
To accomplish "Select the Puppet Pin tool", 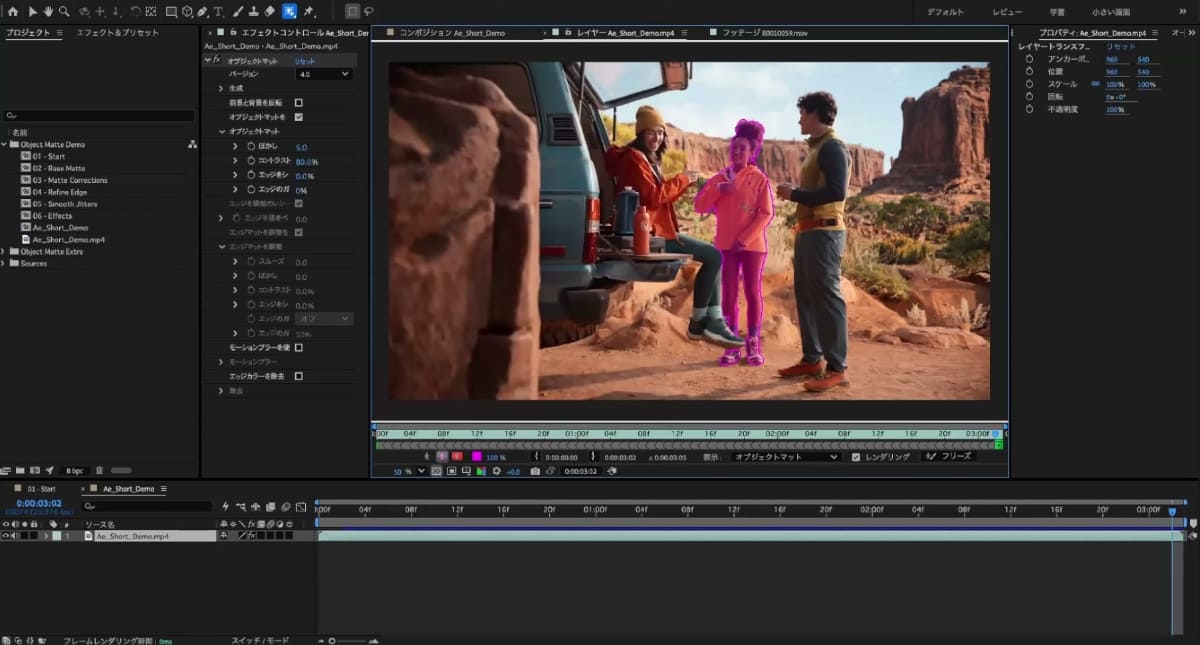I will (309, 12).
